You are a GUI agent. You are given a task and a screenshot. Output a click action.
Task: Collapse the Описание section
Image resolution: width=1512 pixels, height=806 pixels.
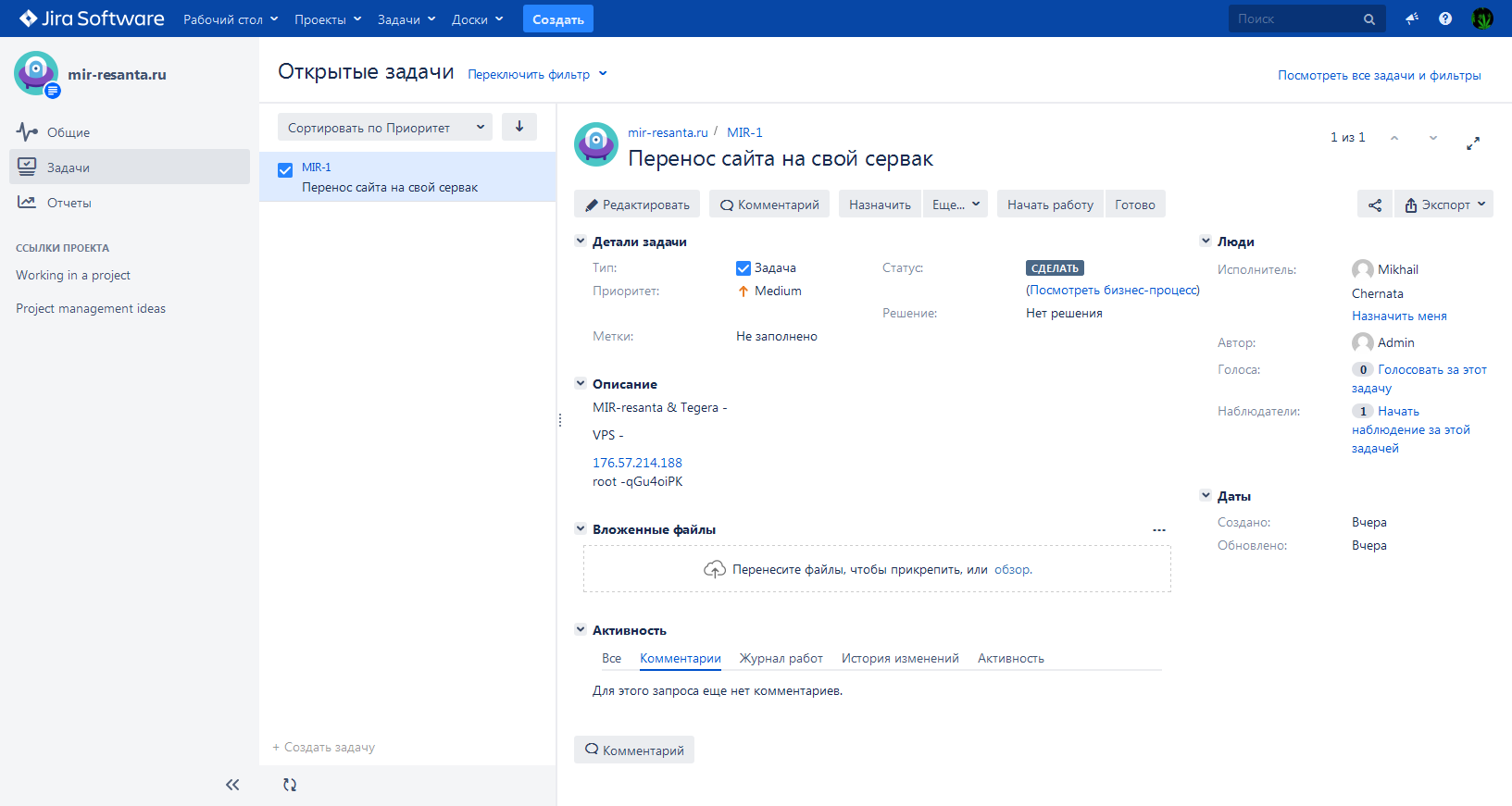581,383
